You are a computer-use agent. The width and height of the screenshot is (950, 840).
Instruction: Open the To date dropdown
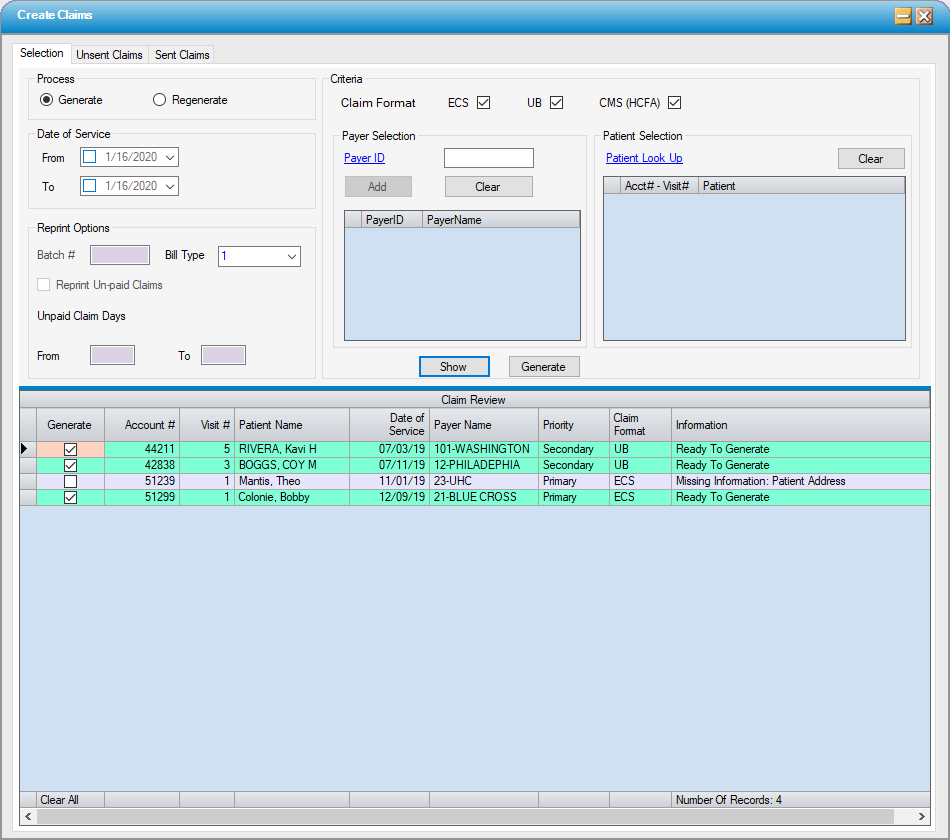170,186
